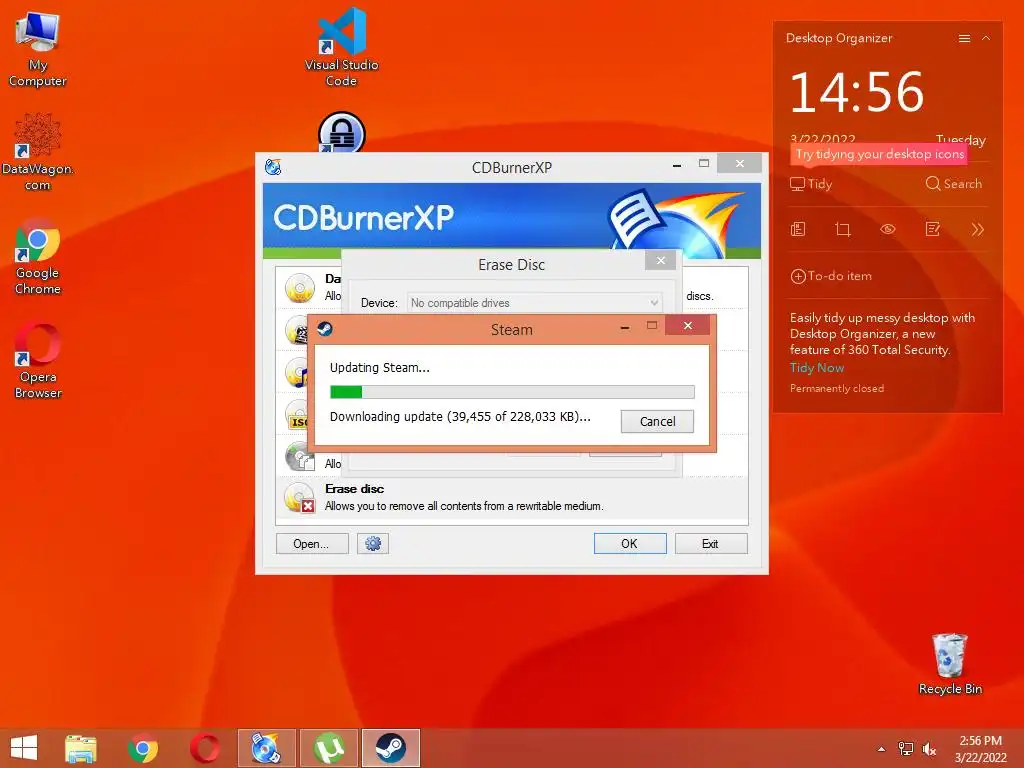Close the Erase Disc dialog
This screenshot has width=1024, height=768.
point(661,261)
